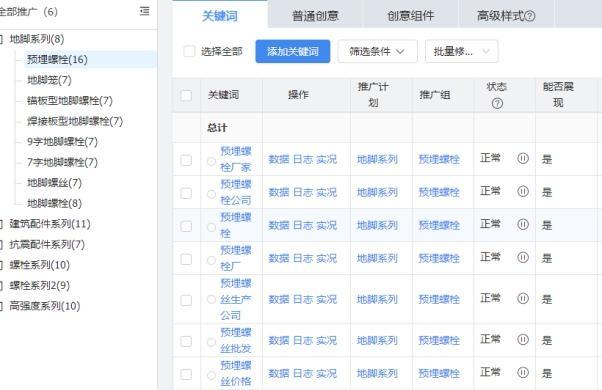The image size is (602, 390).
Task: Pause the highlighted 预埋螺栓 keyword row
Action: [523, 224]
